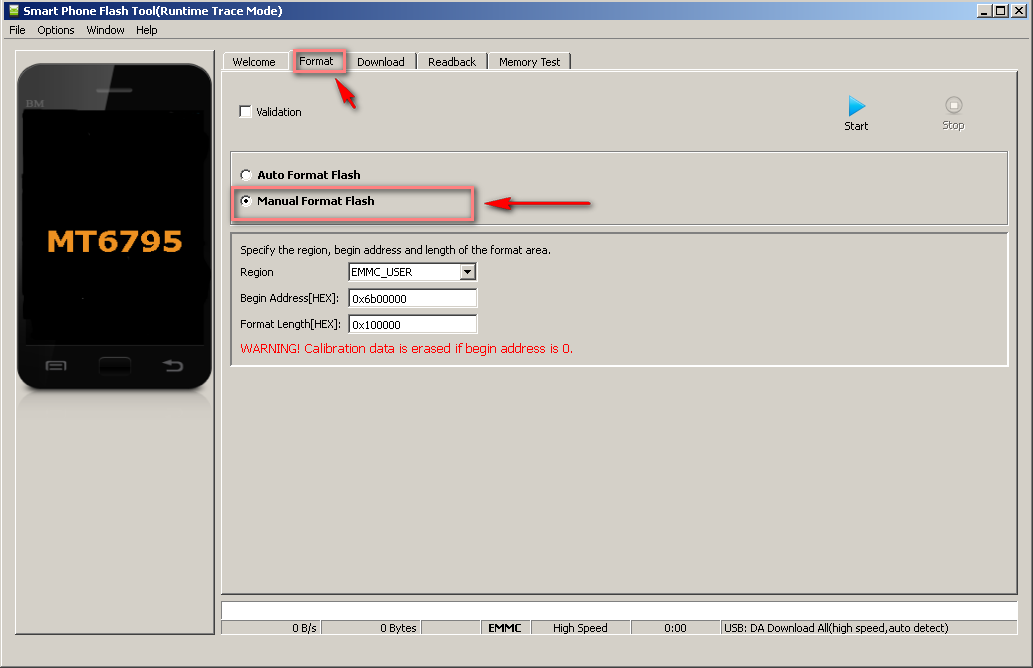Enable the Validation checkbox

(x=245, y=112)
